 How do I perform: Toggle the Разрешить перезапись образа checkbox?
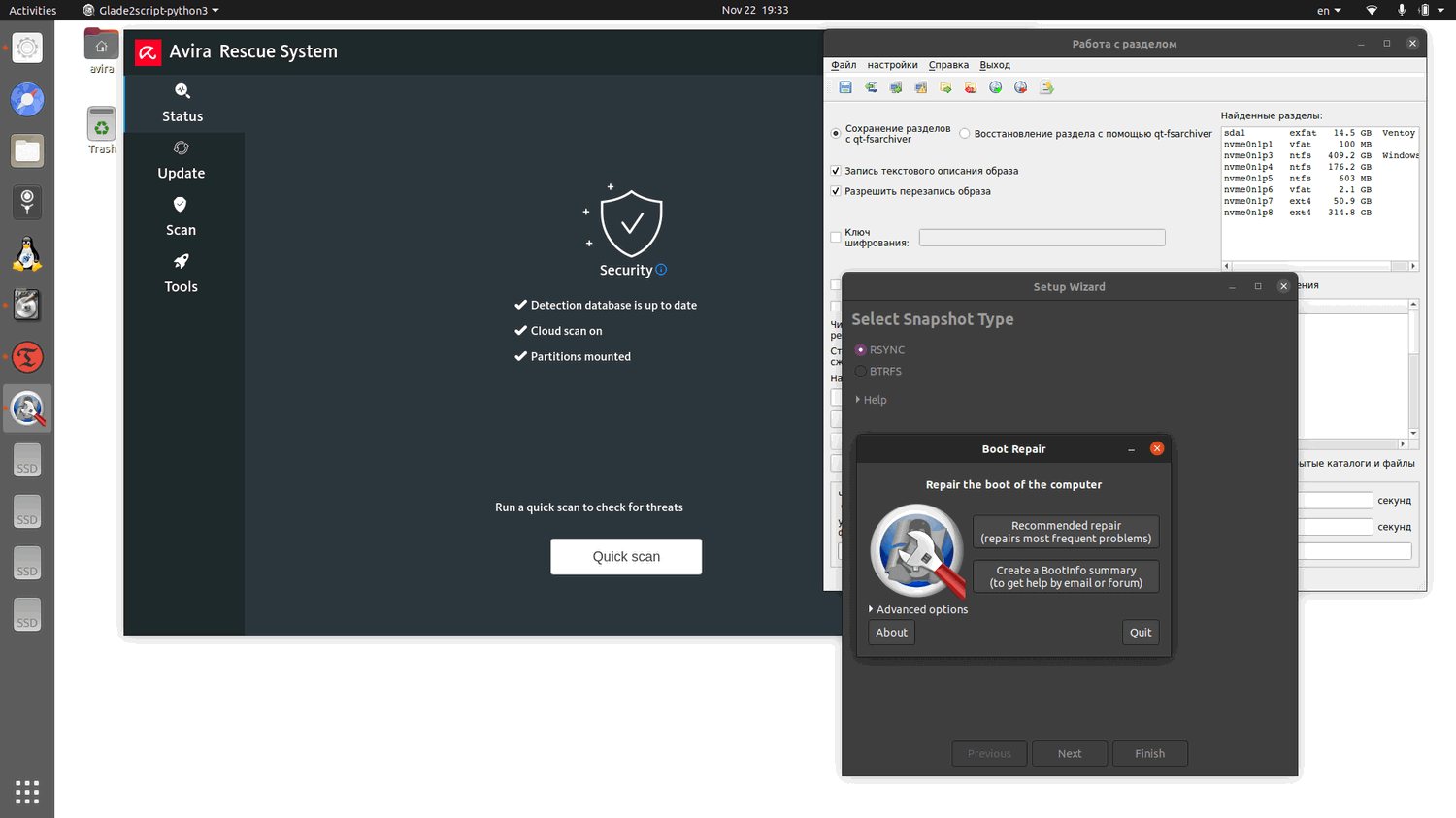(836, 191)
